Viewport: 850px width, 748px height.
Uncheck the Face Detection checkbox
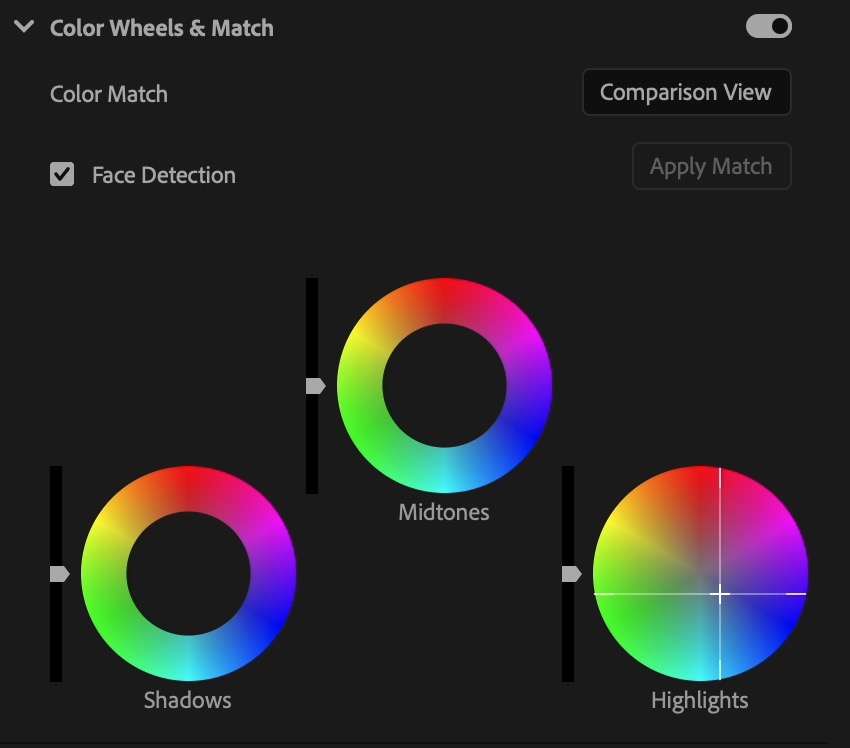click(x=62, y=175)
